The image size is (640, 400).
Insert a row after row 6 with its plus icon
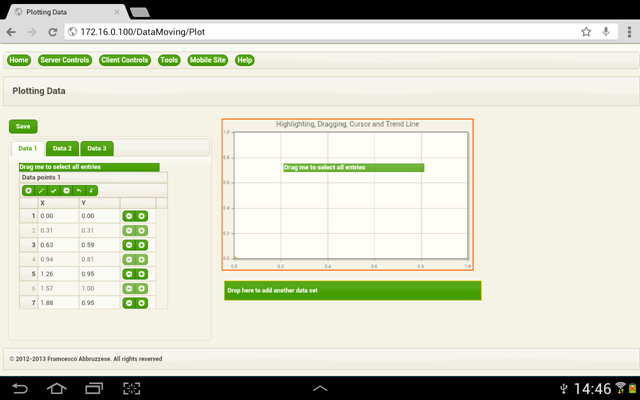(x=141, y=289)
